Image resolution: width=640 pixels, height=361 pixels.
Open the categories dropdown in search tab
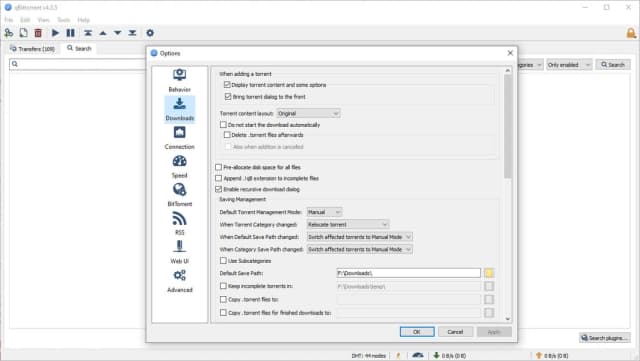click(531, 65)
